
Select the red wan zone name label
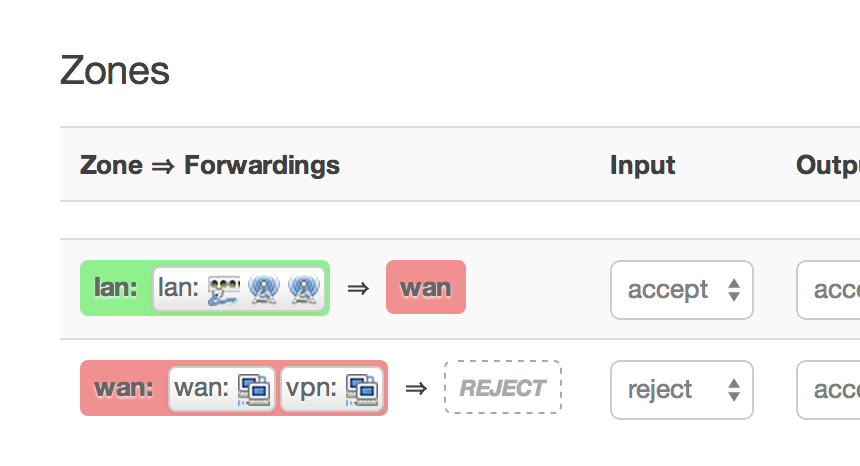[x=123, y=388]
